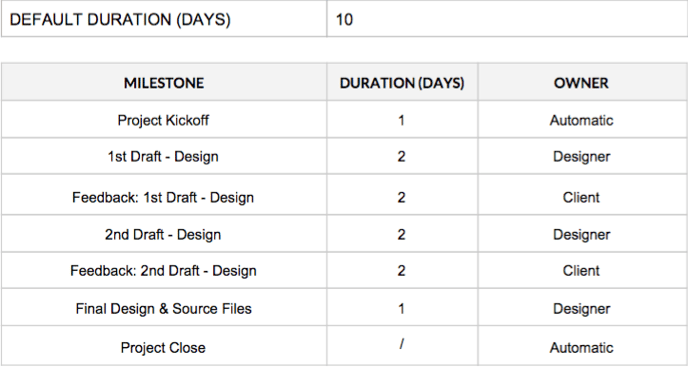Select Feedback: 2nd Draft - Design row
The image size is (688, 367).
pos(344,270)
